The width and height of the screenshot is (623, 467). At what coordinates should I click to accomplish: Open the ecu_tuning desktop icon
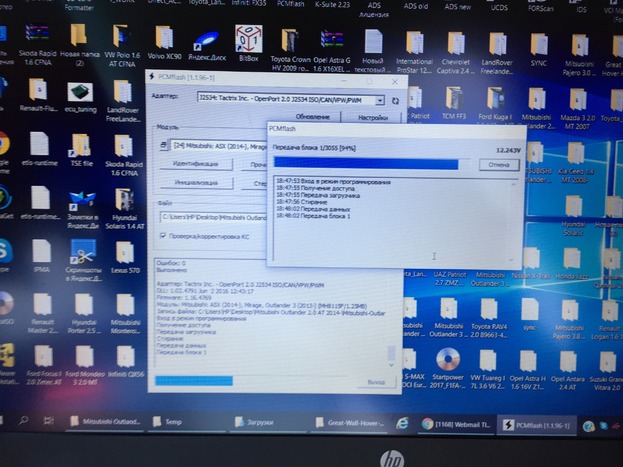(x=80, y=96)
